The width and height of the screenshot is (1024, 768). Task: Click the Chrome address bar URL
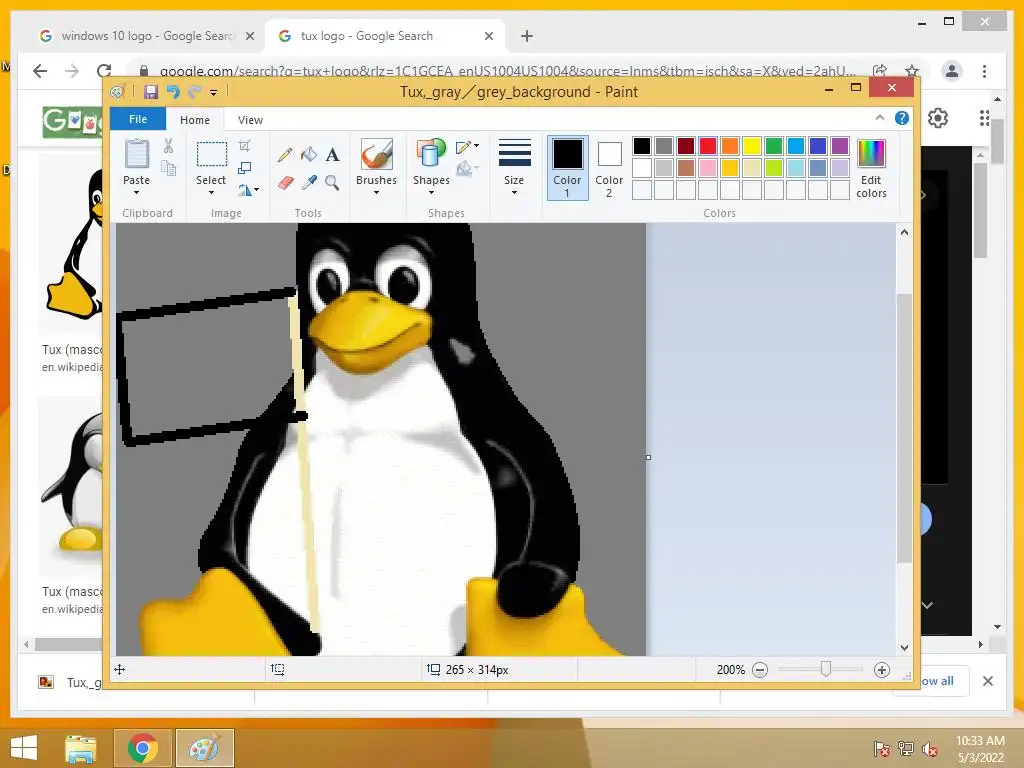pos(506,71)
